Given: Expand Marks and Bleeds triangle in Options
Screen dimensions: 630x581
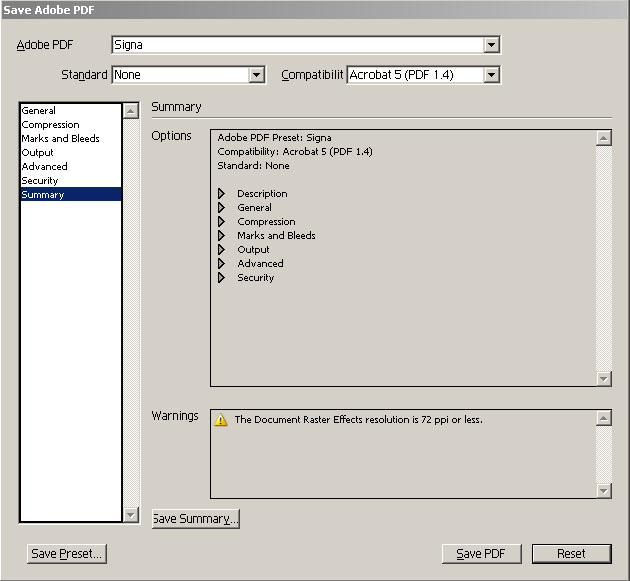Looking at the screenshot, I should click(x=221, y=235).
